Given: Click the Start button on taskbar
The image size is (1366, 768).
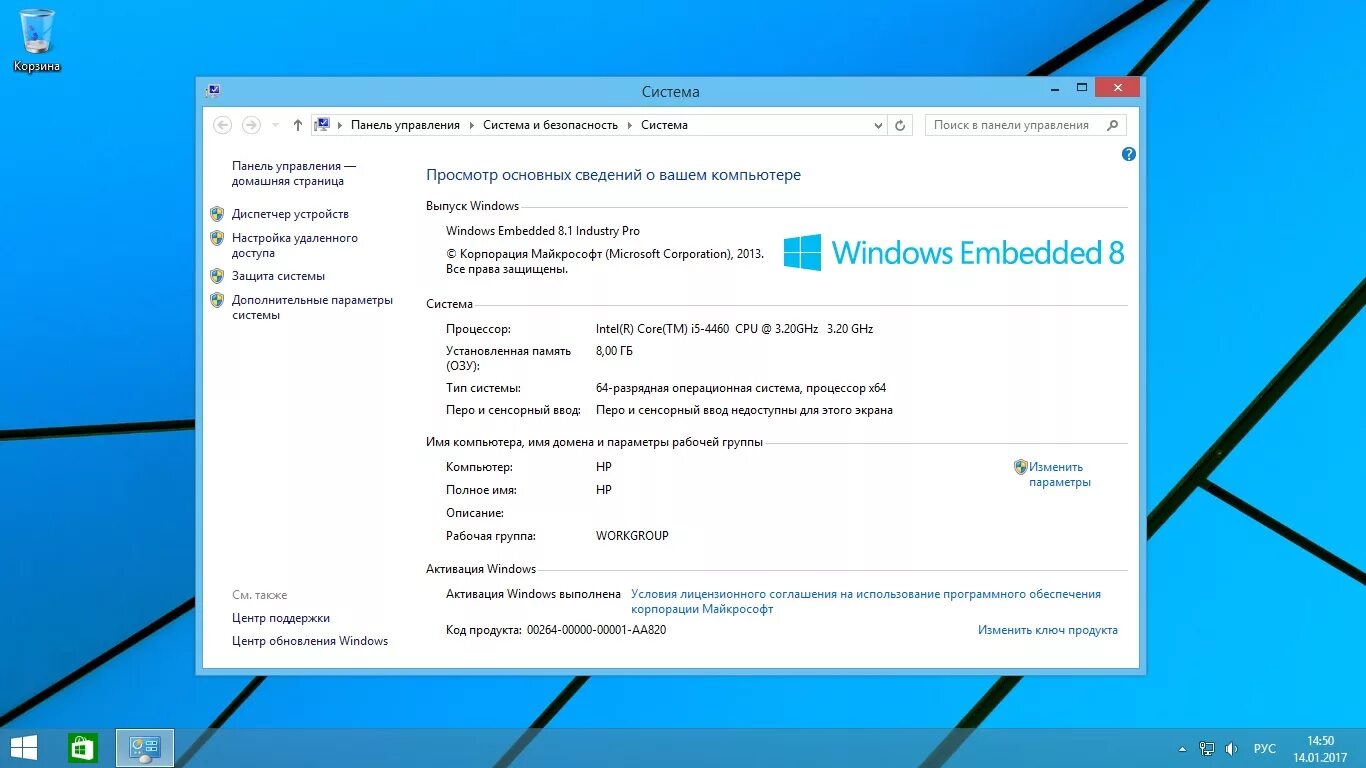Looking at the screenshot, I should pos(22,747).
